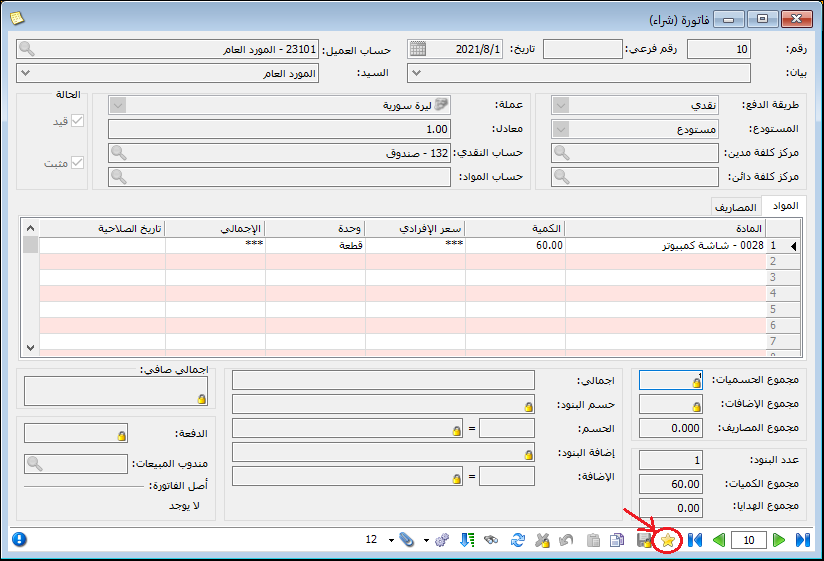Expand dropdown arrow between the gears icon and paperclip
Viewport: 824px width, 561px height.
pos(426,540)
